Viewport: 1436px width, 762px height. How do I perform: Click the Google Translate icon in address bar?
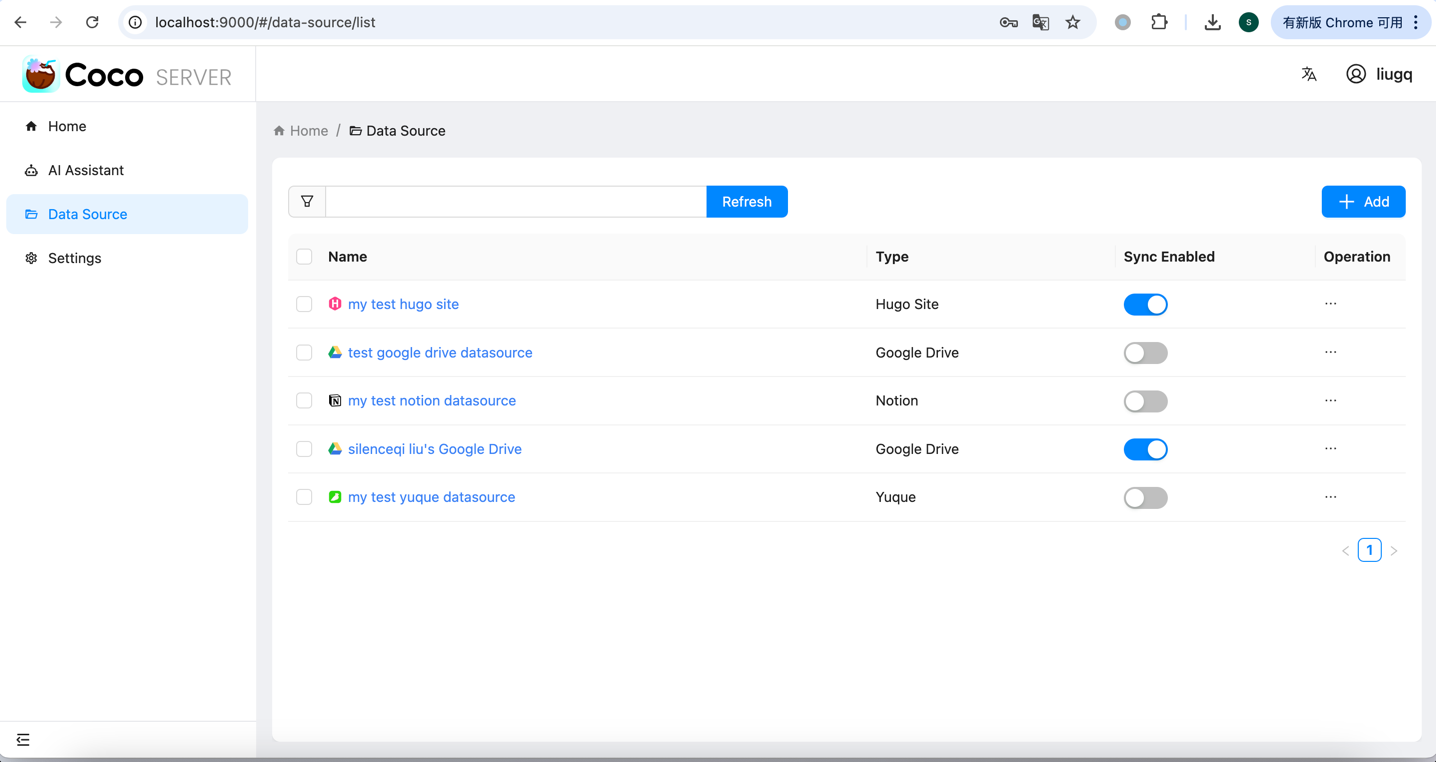[x=1041, y=22]
